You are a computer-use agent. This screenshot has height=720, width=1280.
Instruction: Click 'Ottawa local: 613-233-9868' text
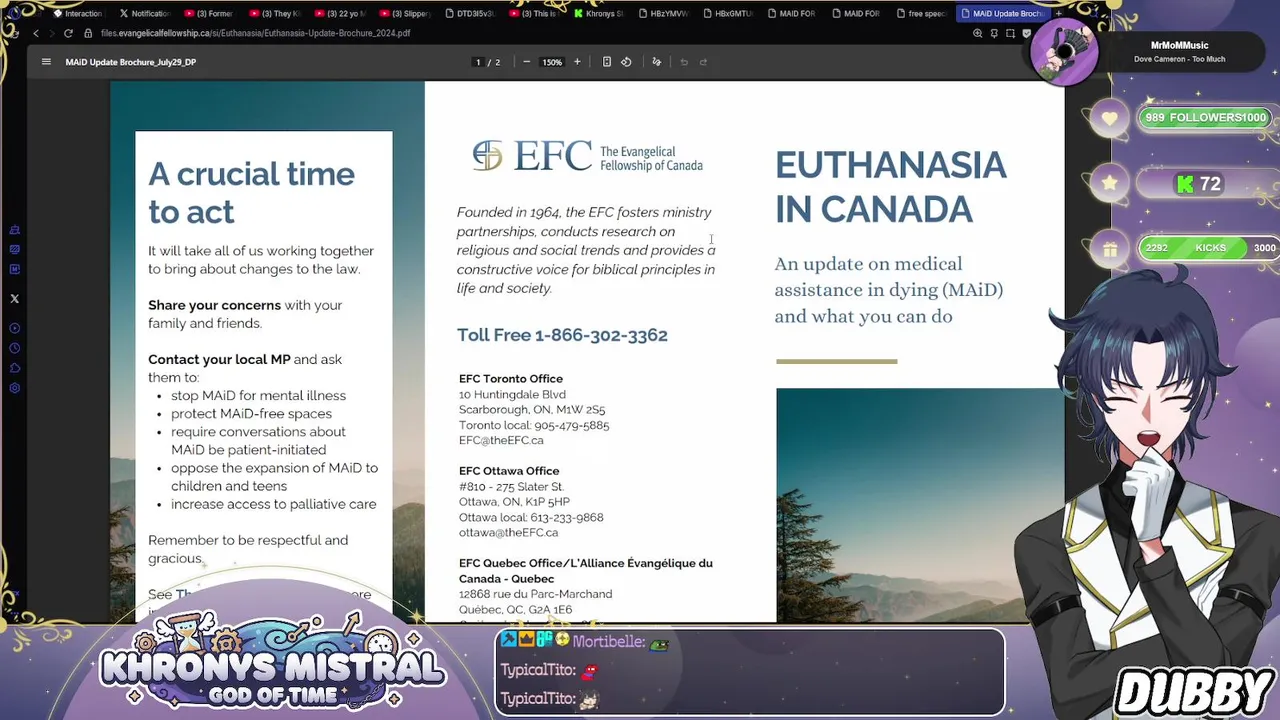[x=531, y=517]
